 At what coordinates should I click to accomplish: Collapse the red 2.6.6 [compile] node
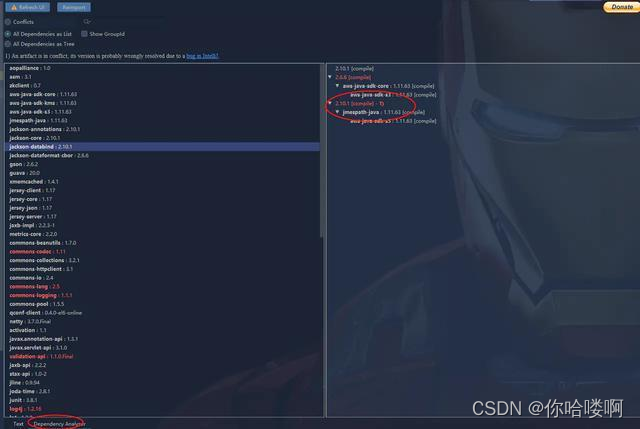click(x=330, y=77)
